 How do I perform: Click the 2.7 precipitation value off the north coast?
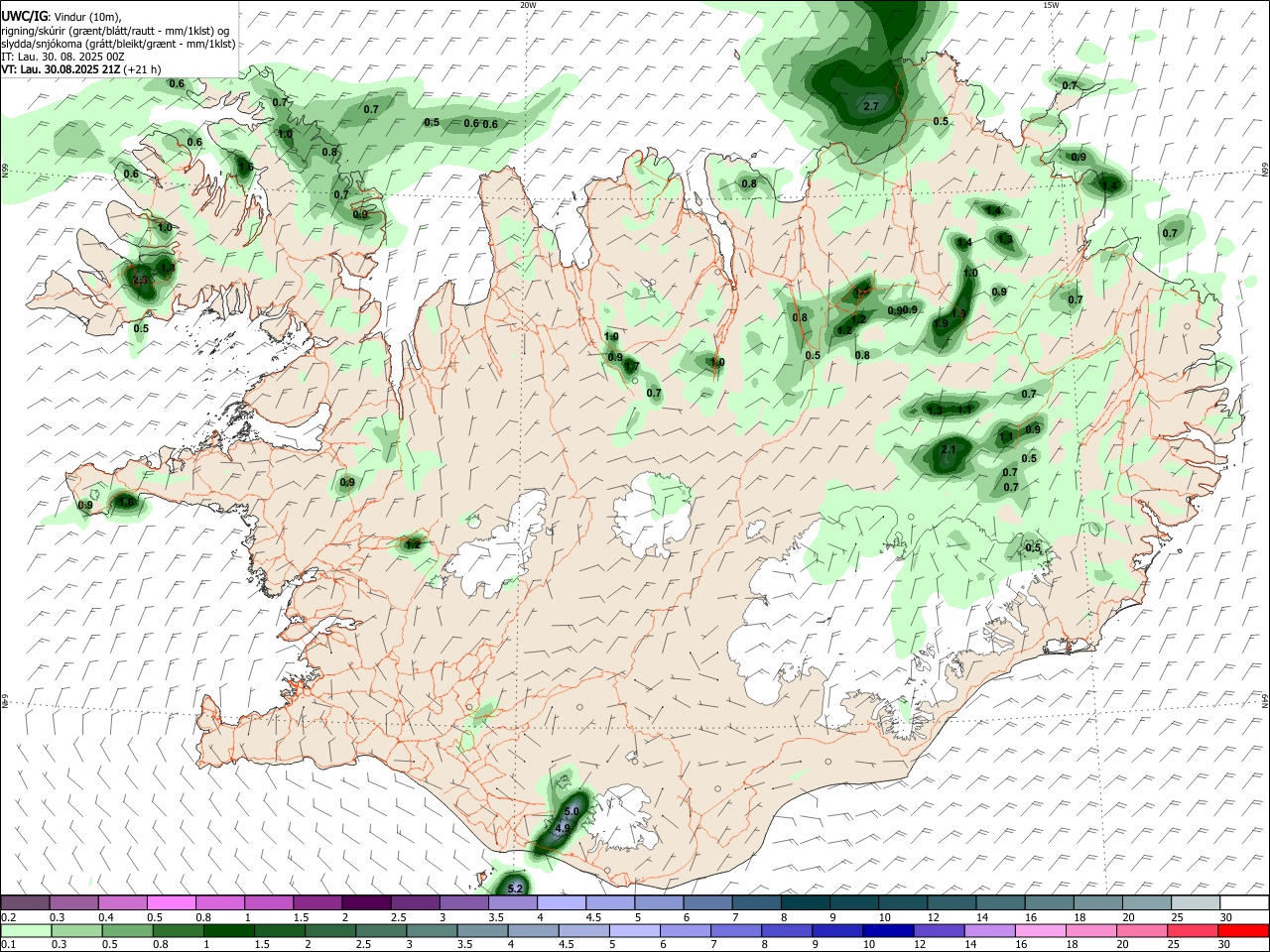[x=871, y=106]
